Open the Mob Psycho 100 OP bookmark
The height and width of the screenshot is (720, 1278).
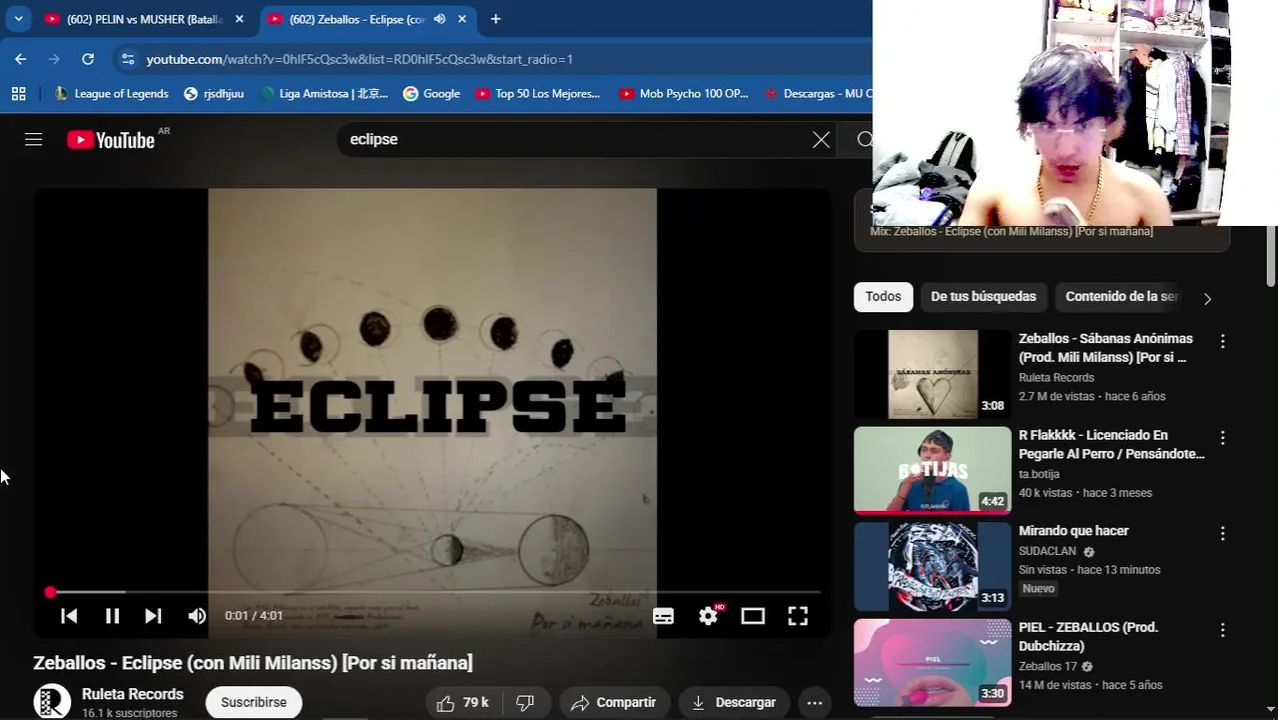click(683, 93)
